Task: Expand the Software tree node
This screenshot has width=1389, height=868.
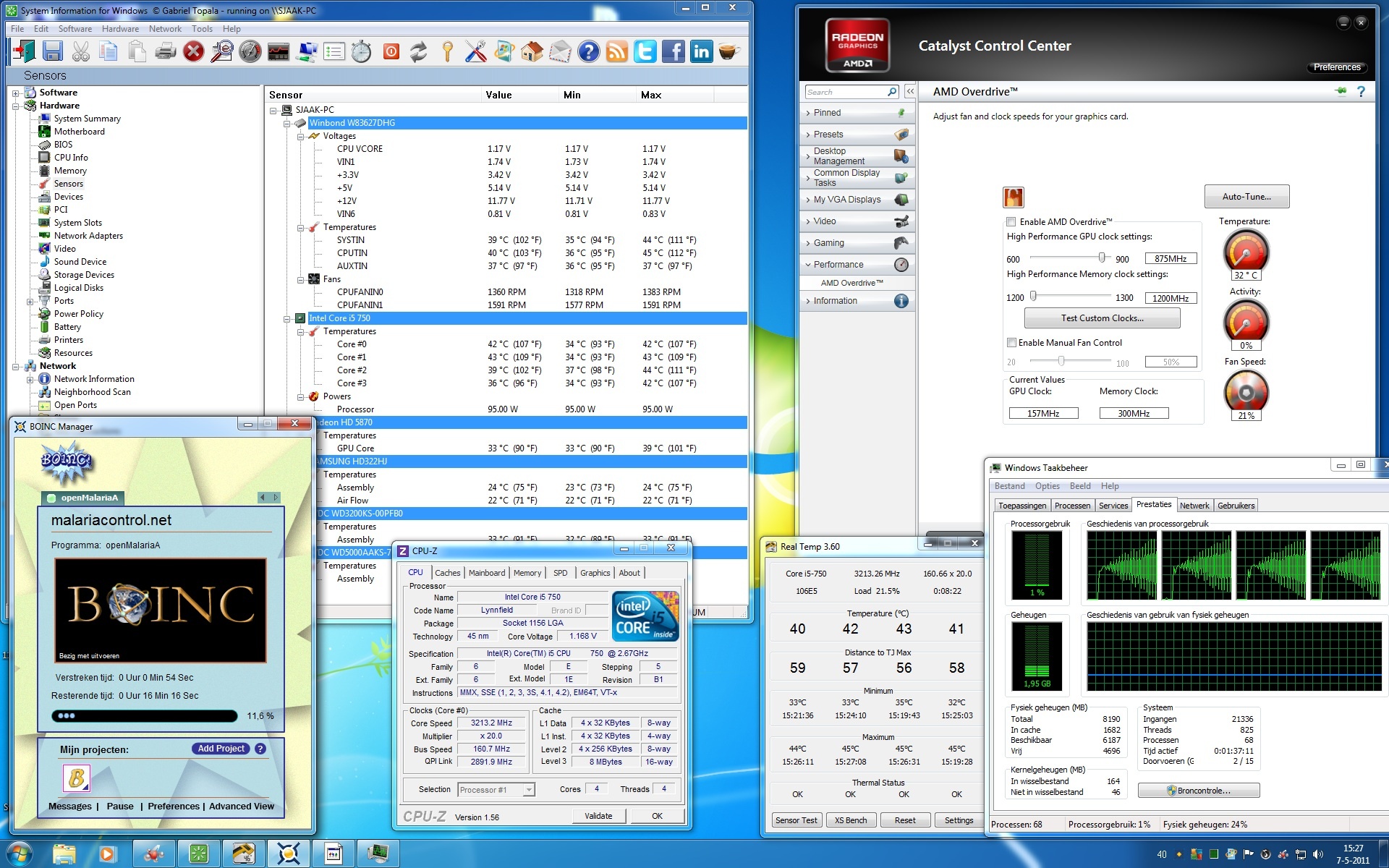Action: click(16, 93)
